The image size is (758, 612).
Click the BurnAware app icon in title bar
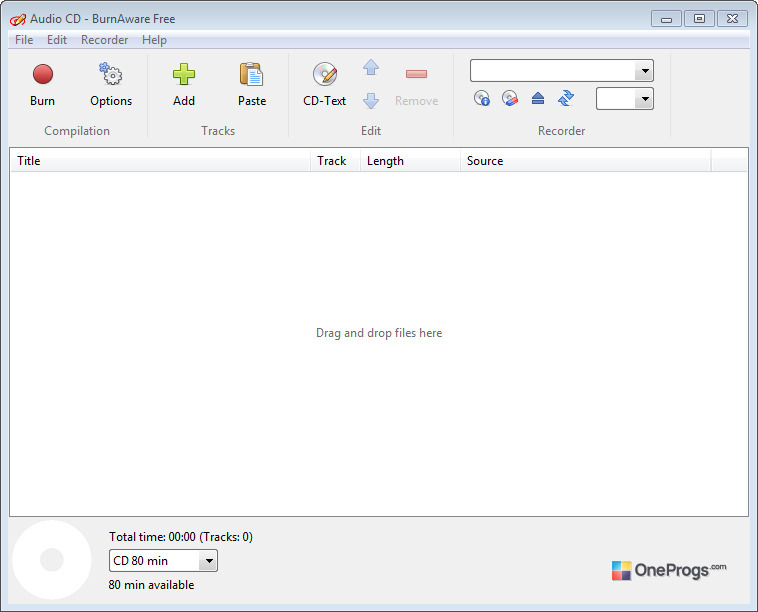[x=18, y=20]
